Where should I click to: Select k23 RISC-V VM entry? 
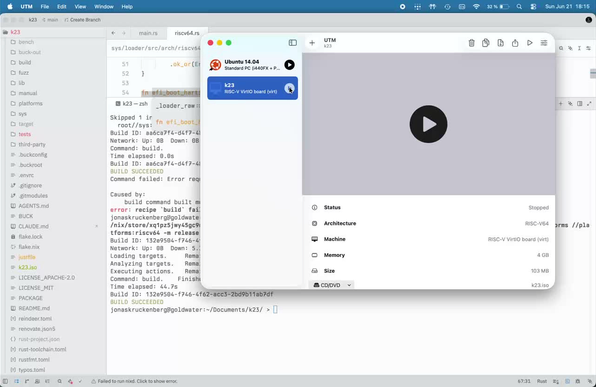252,88
